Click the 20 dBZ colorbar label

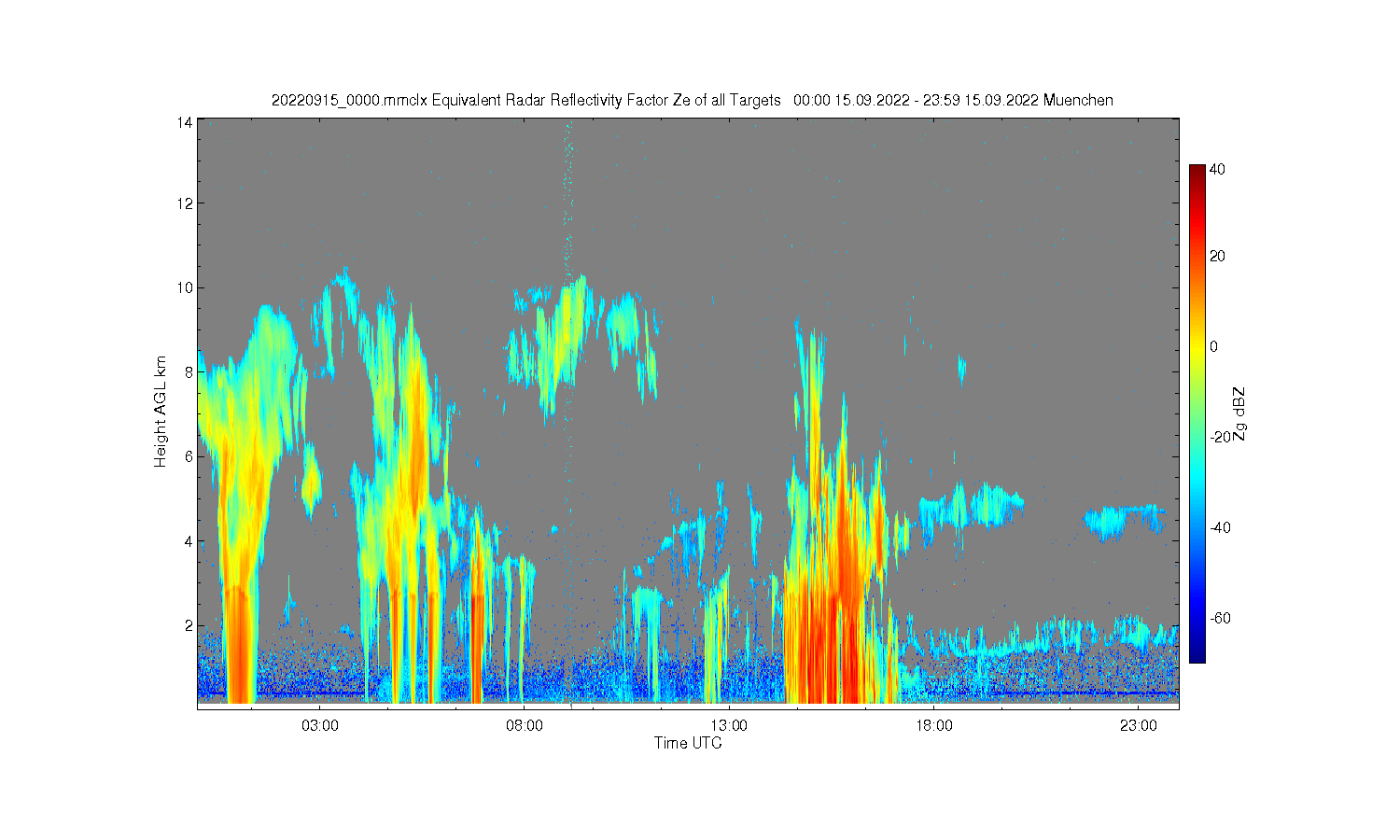(x=1218, y=257)
